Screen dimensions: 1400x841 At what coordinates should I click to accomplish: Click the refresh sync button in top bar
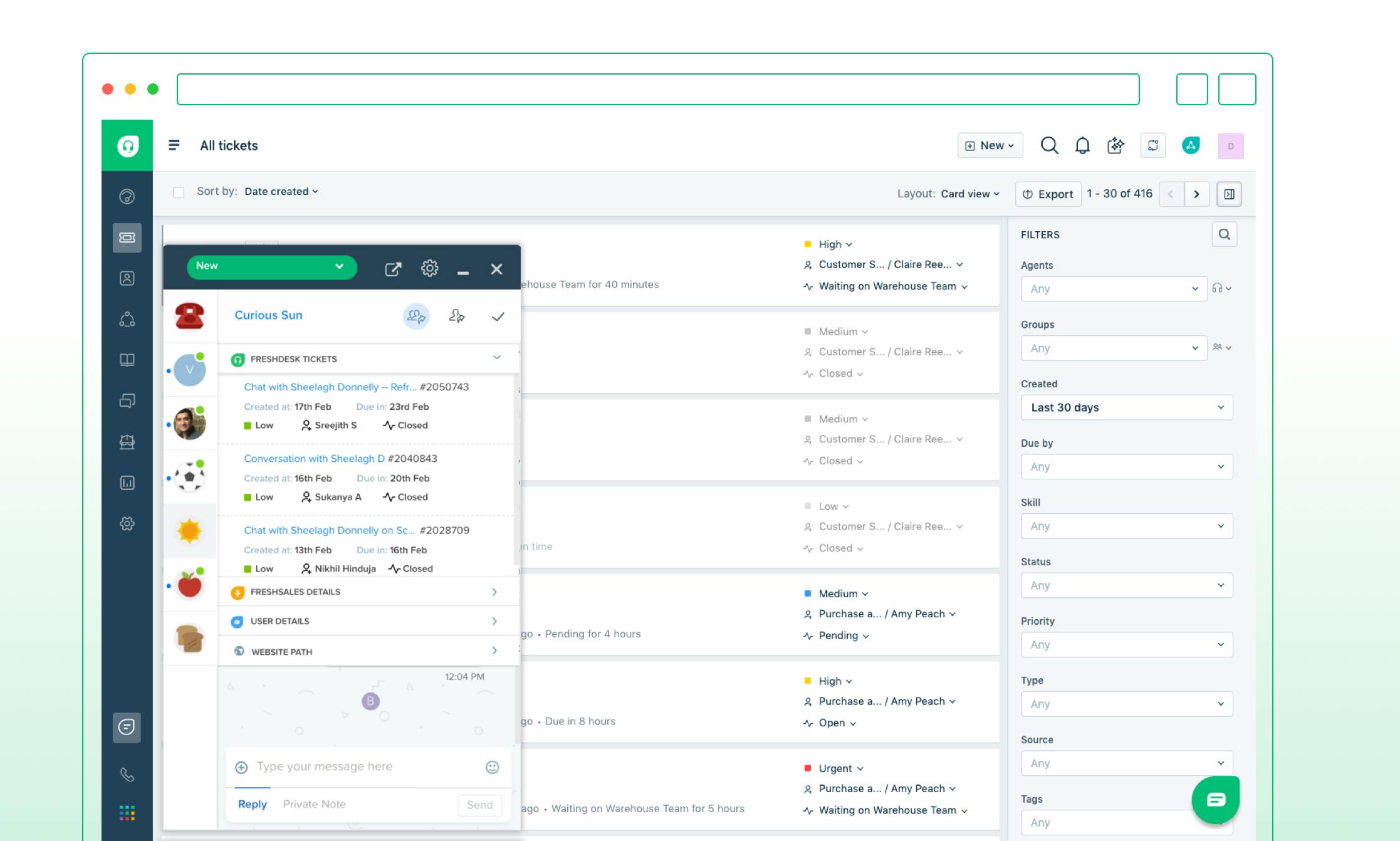coord(1153,145)
